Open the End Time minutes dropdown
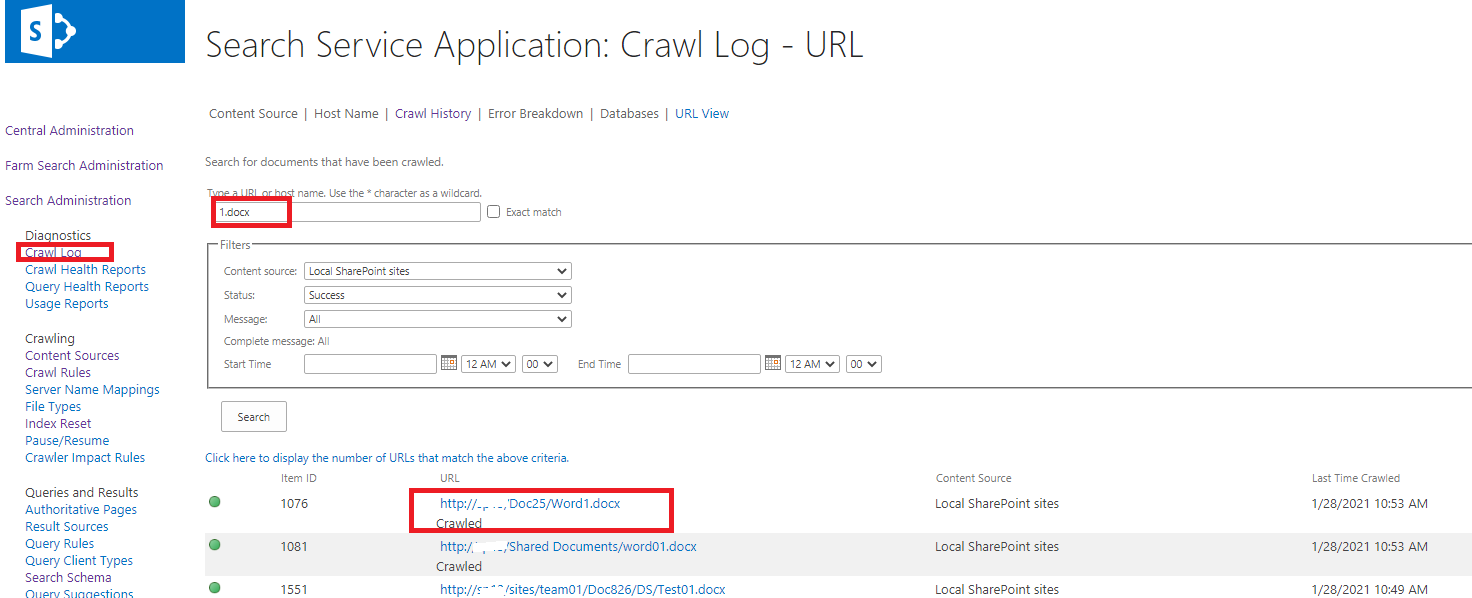 pyautogui.click(x=863, y=364)
